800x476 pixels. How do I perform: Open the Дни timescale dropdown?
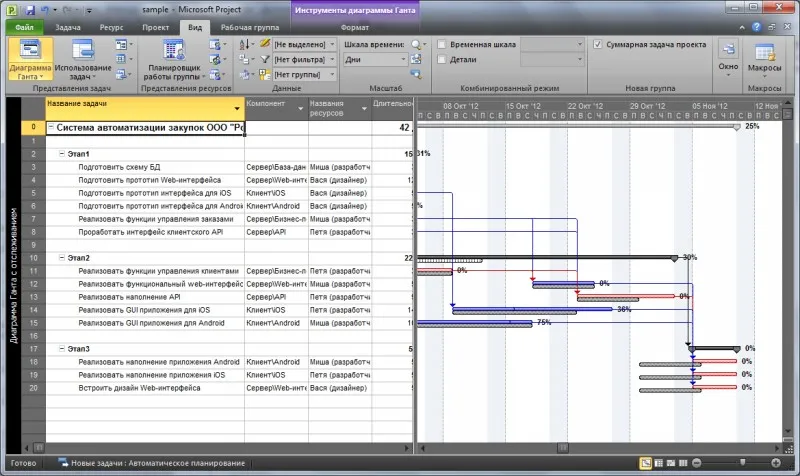tap(375, 60)
